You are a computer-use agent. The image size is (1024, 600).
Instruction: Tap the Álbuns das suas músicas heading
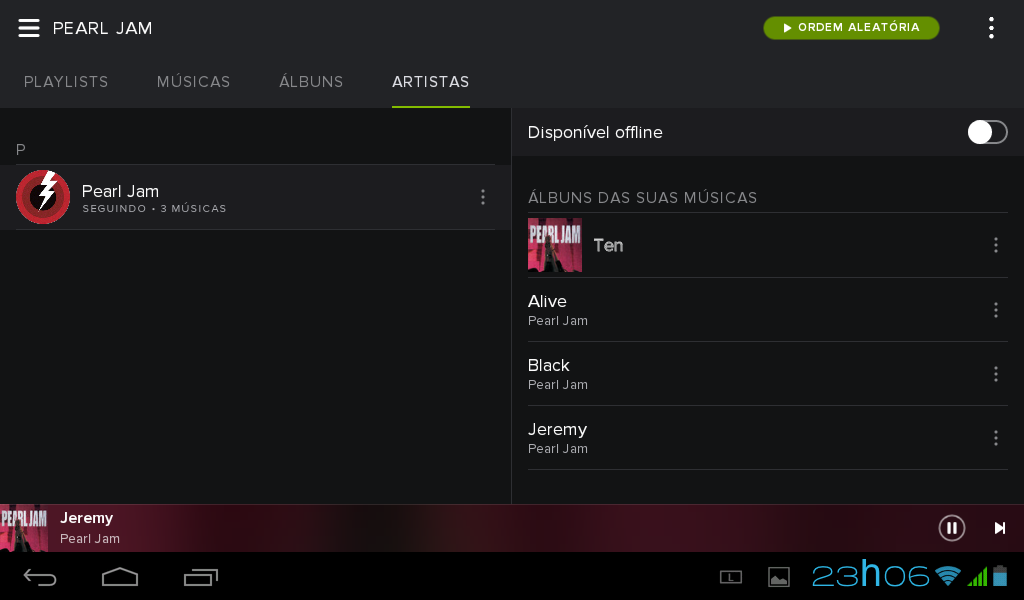coord(642,197)
